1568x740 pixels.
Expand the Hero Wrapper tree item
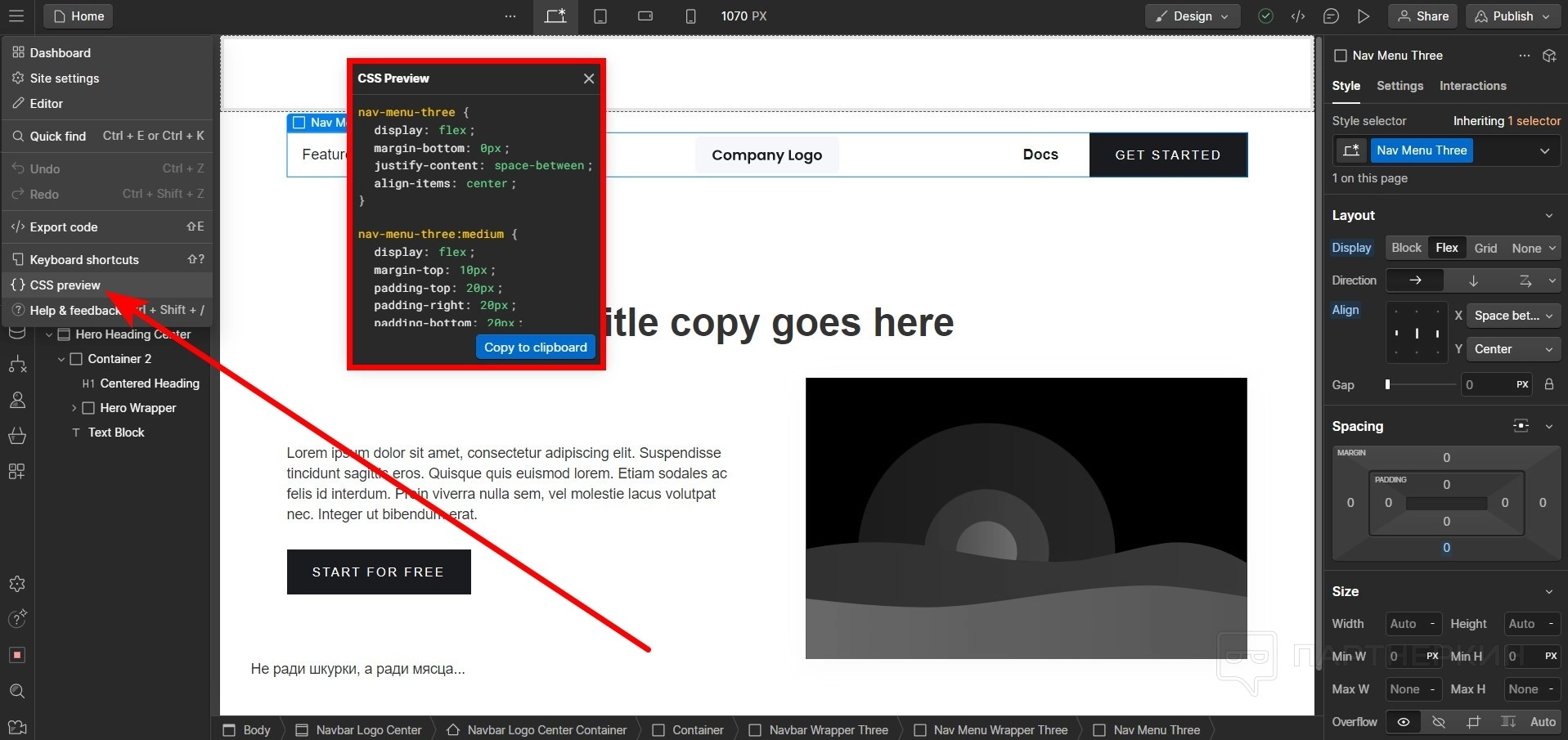tap(74, 408)
